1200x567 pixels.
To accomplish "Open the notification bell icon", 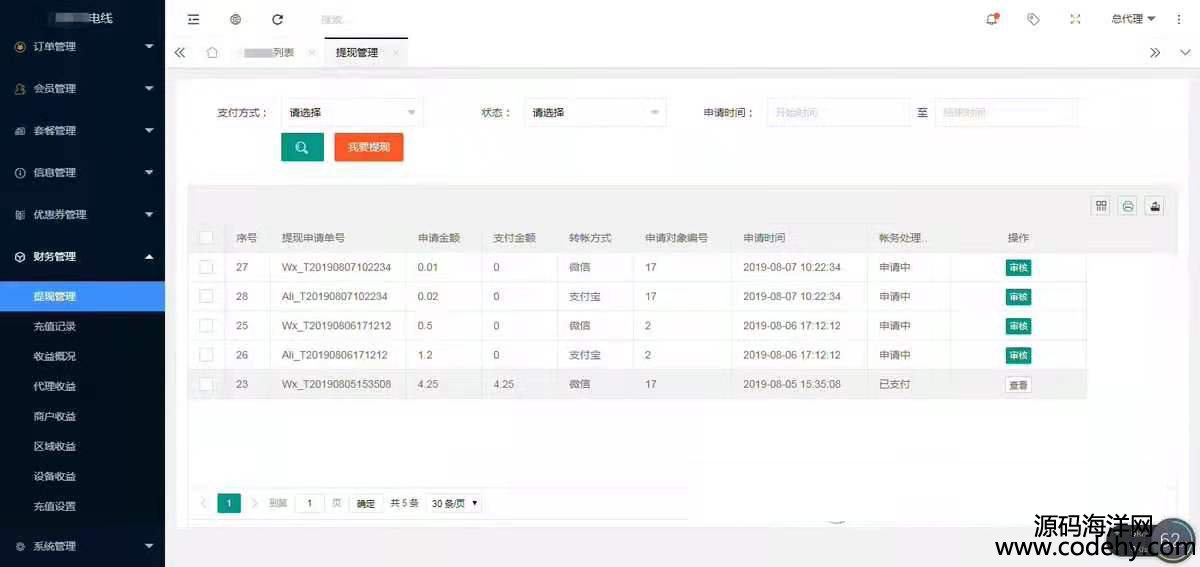I will point(992,19).
